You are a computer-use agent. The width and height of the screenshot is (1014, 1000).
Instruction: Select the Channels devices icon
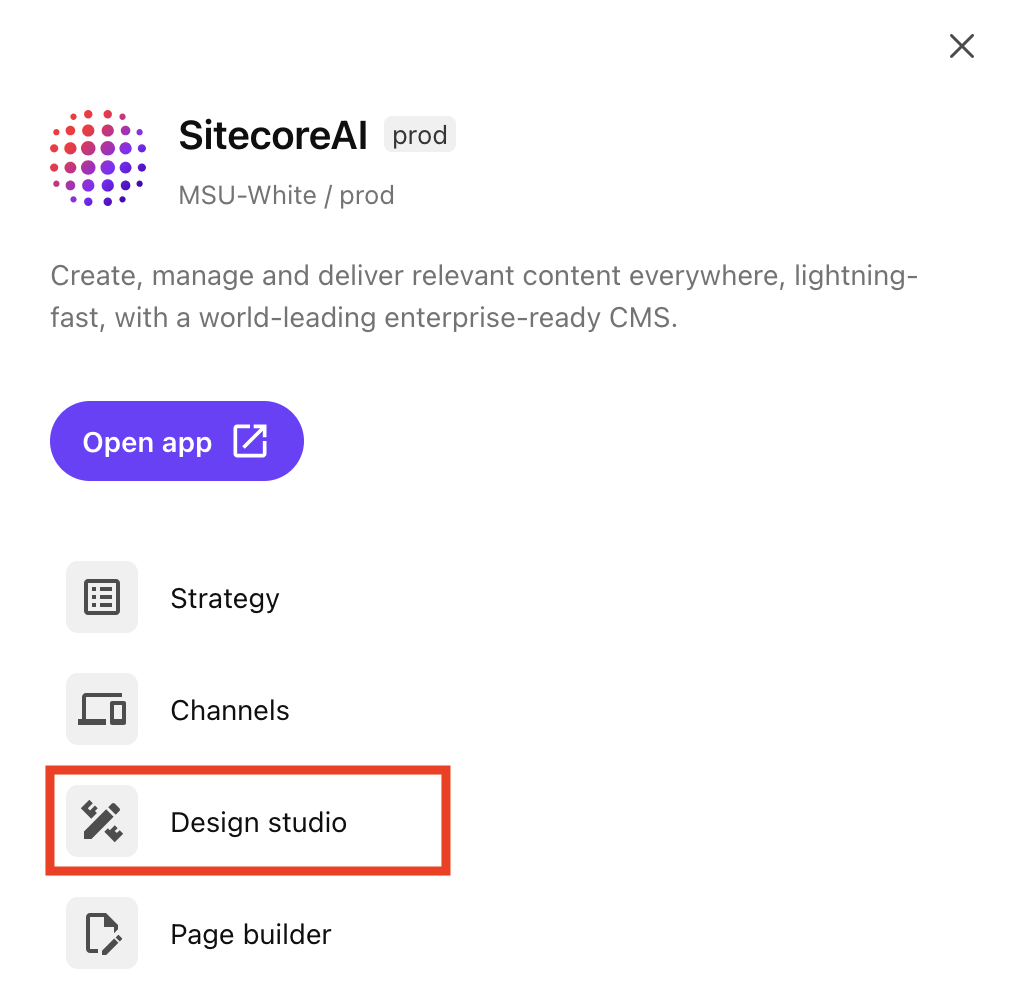[x=101, y=709]
